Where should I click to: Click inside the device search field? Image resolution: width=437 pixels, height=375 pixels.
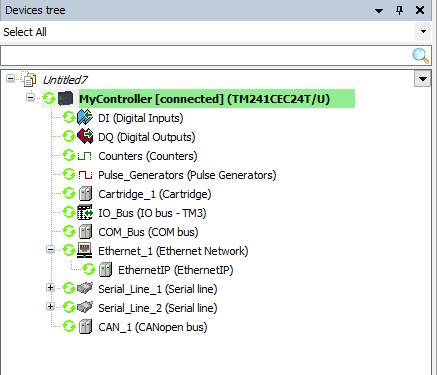pyautogui.click(x=206, y=56)
